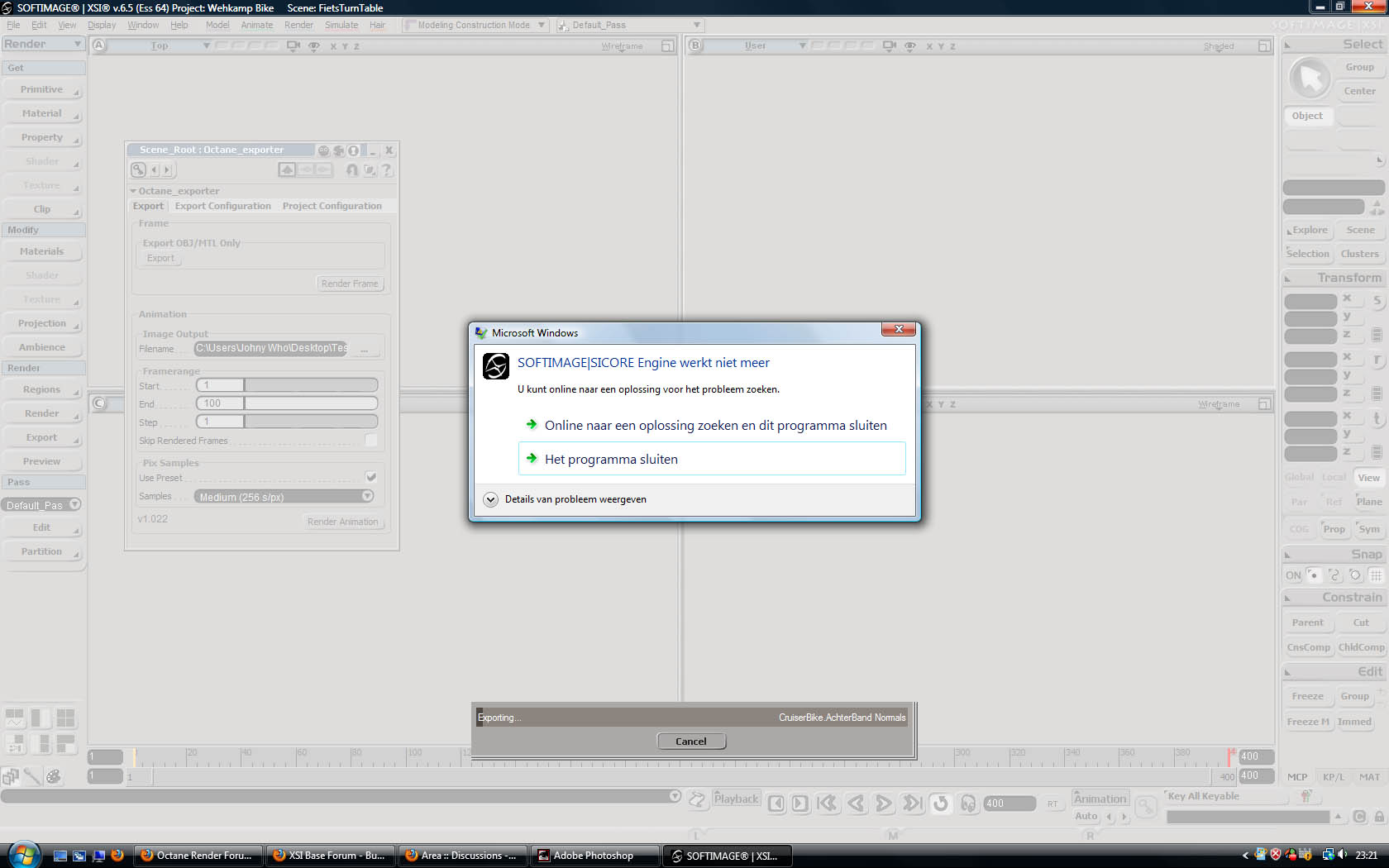The image size is (1389, 868).
Task: Click the Render Frame button
Action: point(350,284)
